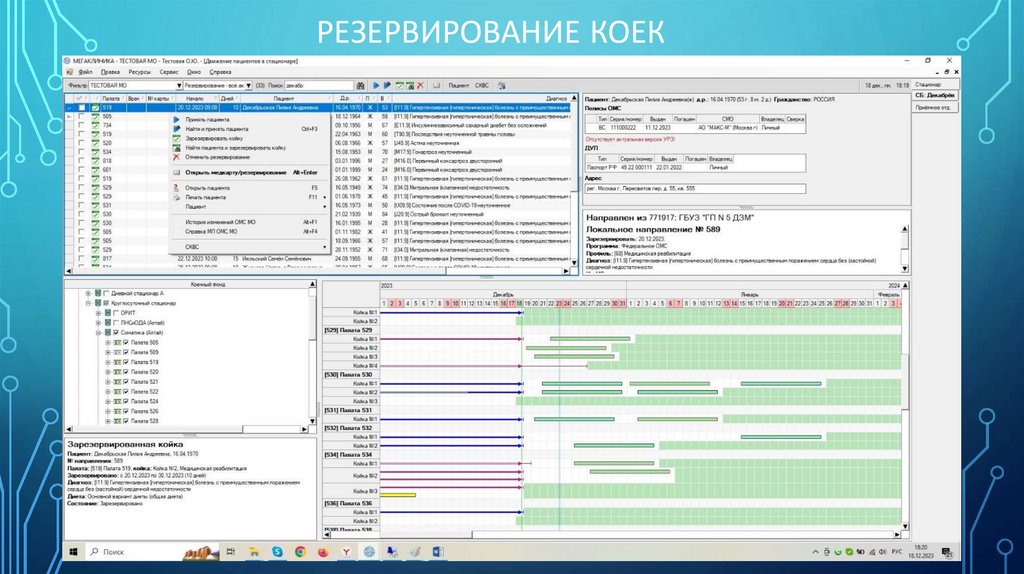Image resolution: width=1024 pixels, height=574 pixels.
Task: Click the Reserve bed toolbar icon
Action: pyautogui.click(x=400, y=86)
